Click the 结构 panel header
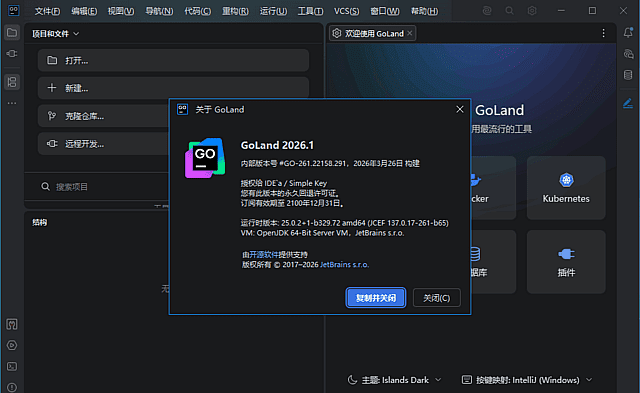 [x=40, y=222]
